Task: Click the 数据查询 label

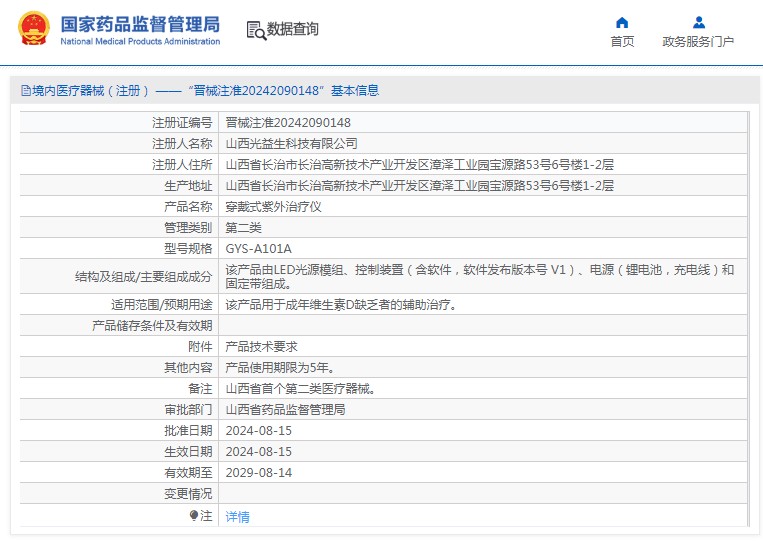Action: [292, 29]
